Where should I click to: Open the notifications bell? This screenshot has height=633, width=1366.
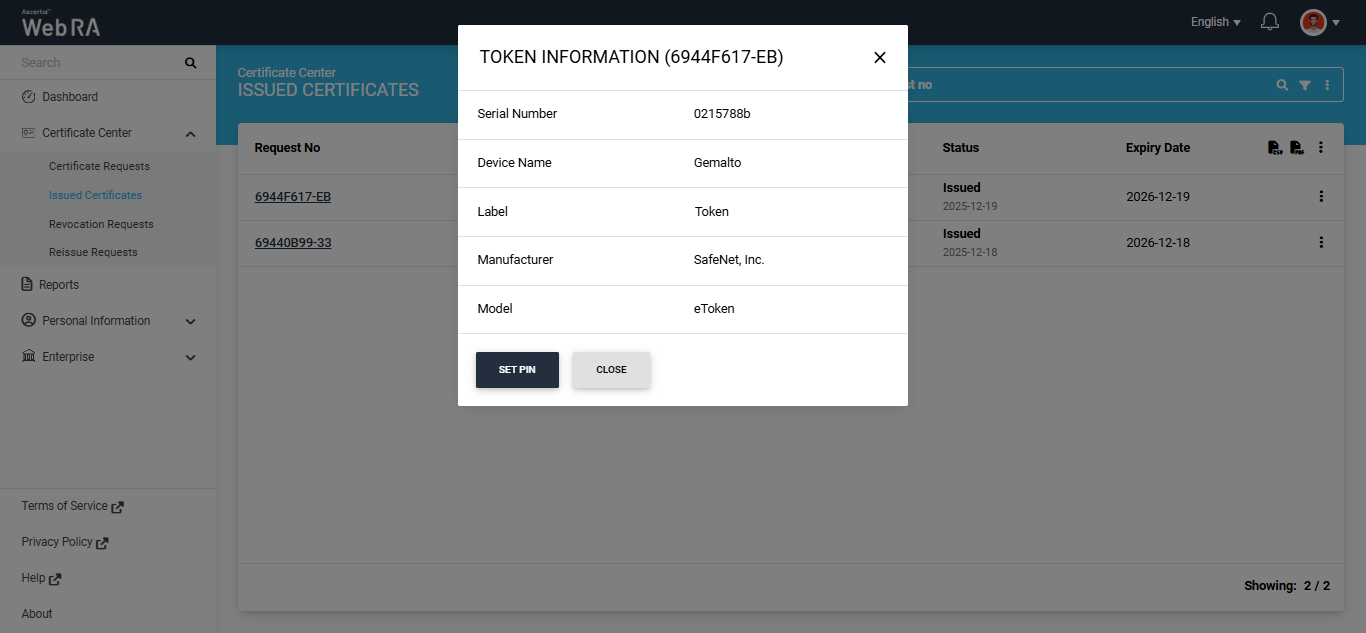click(x=1270, y=22)
